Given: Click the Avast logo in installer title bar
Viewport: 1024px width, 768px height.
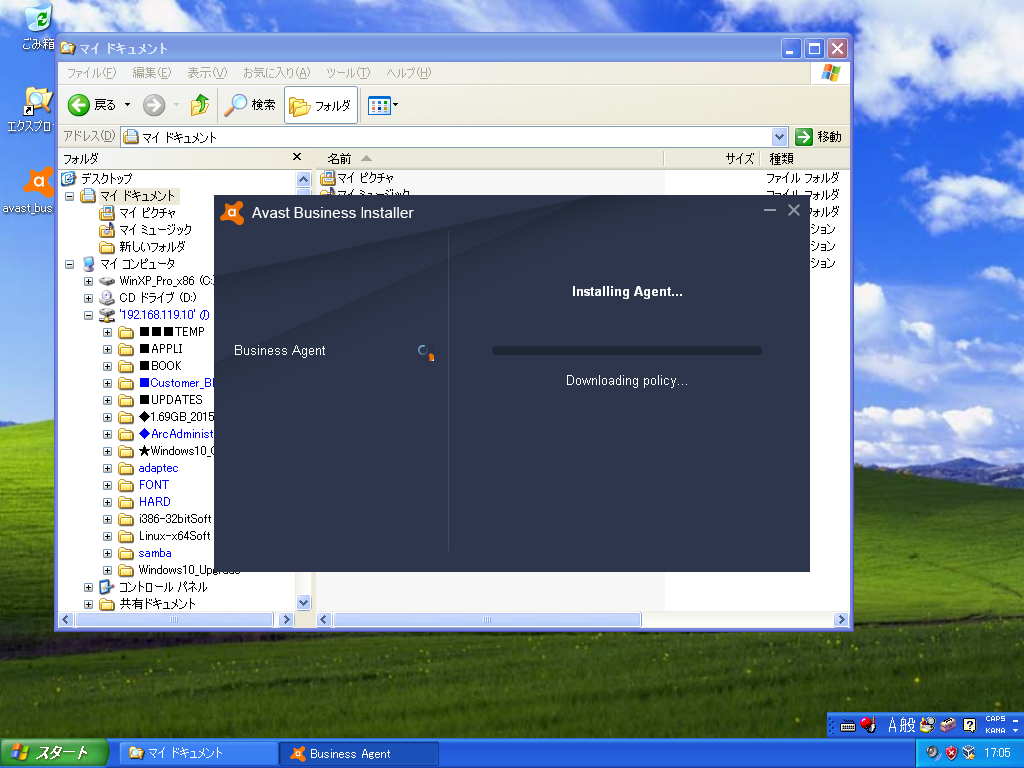Looking at the screenshot, I should click(232, 213).
